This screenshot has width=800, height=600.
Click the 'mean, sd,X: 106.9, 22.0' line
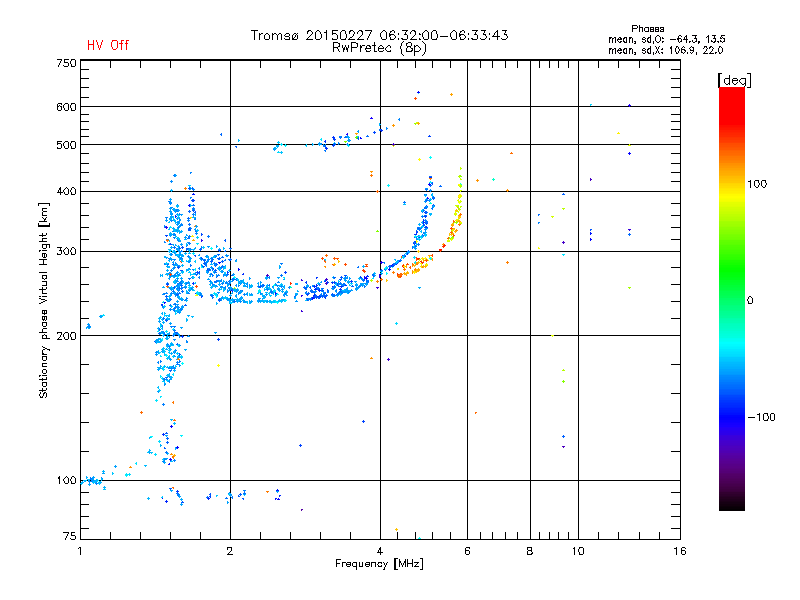(665, 50)
